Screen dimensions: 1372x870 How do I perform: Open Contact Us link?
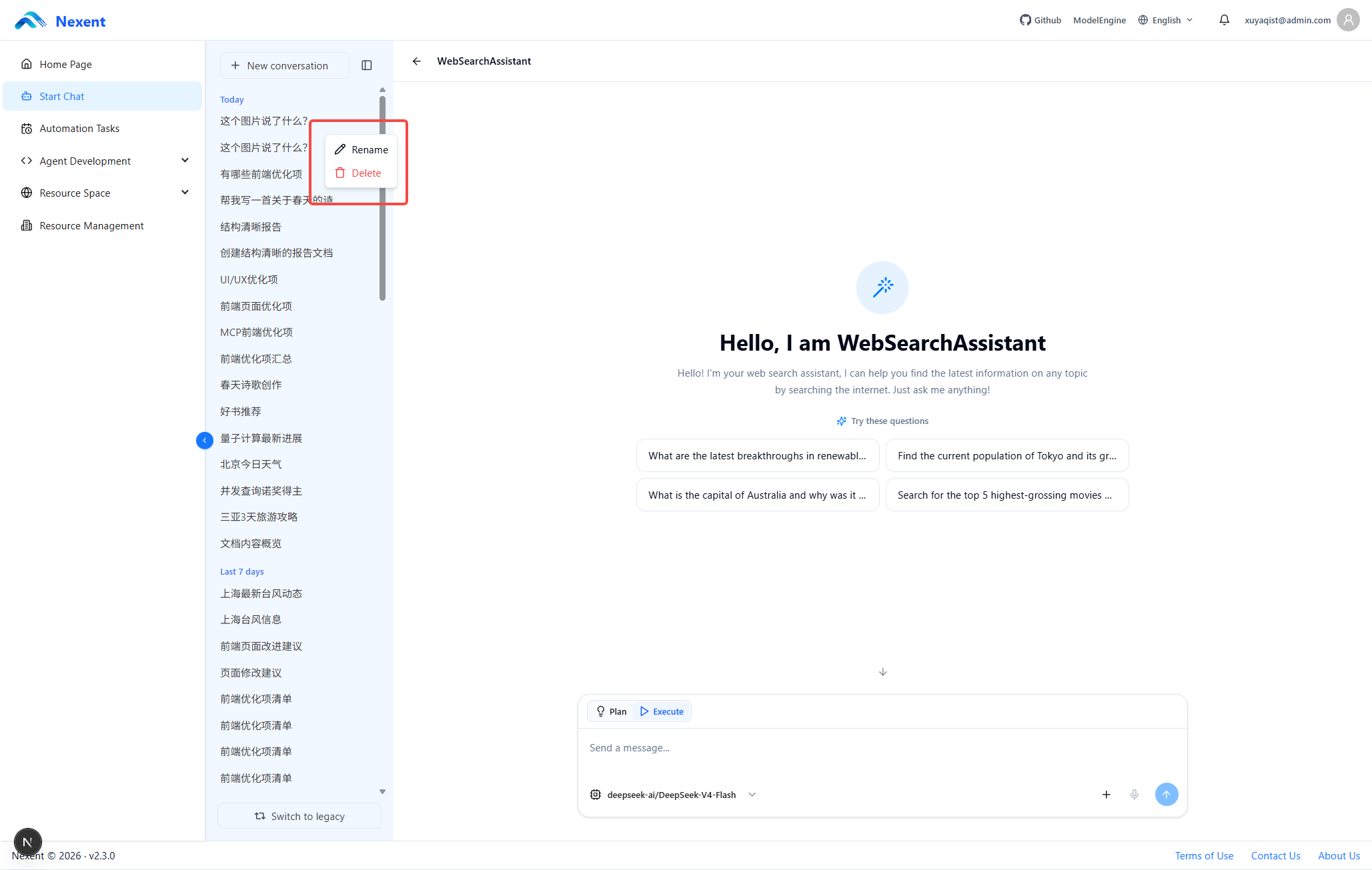coord(1275,855)
